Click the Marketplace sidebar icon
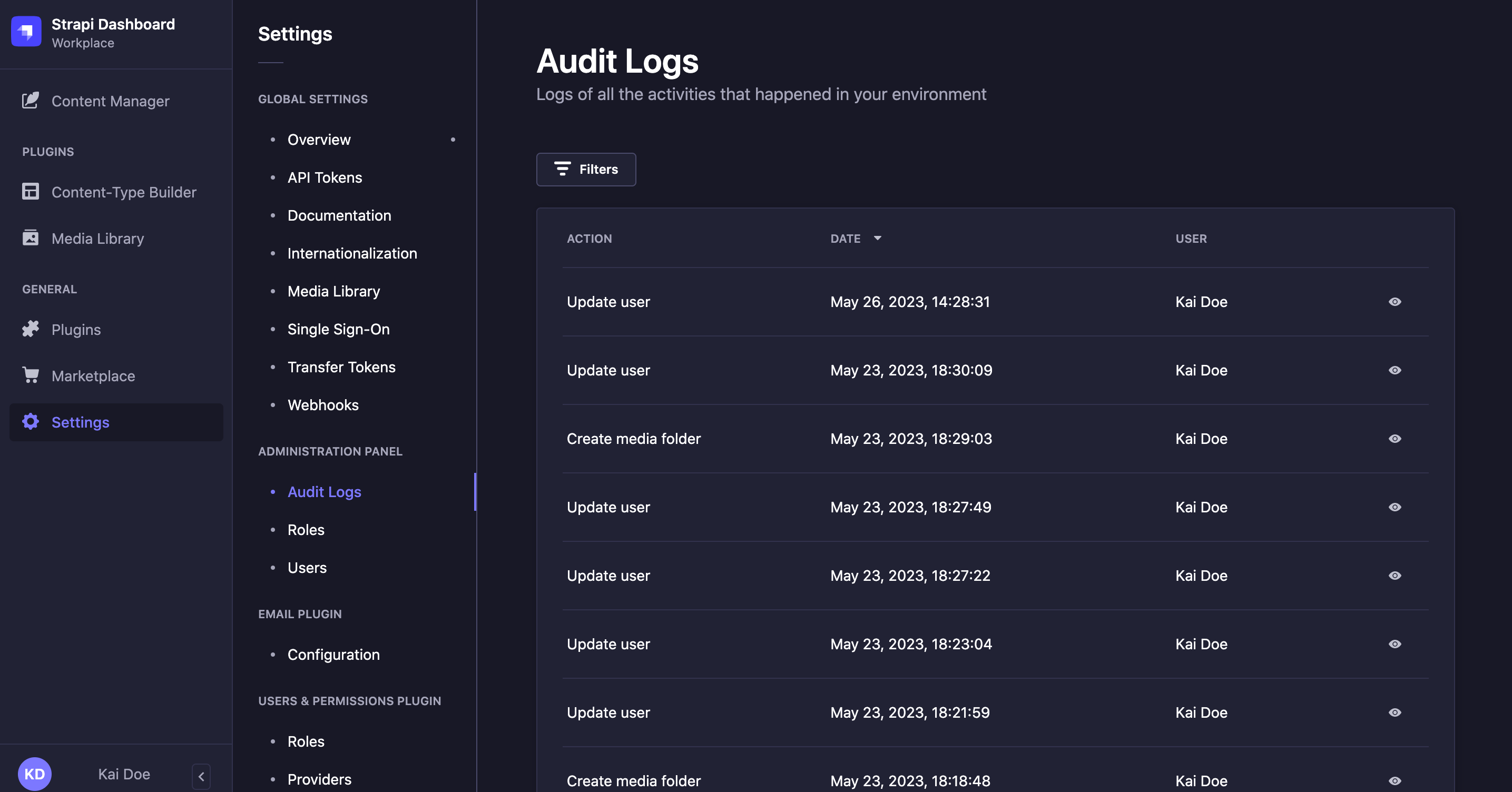 tap(30, 375)
